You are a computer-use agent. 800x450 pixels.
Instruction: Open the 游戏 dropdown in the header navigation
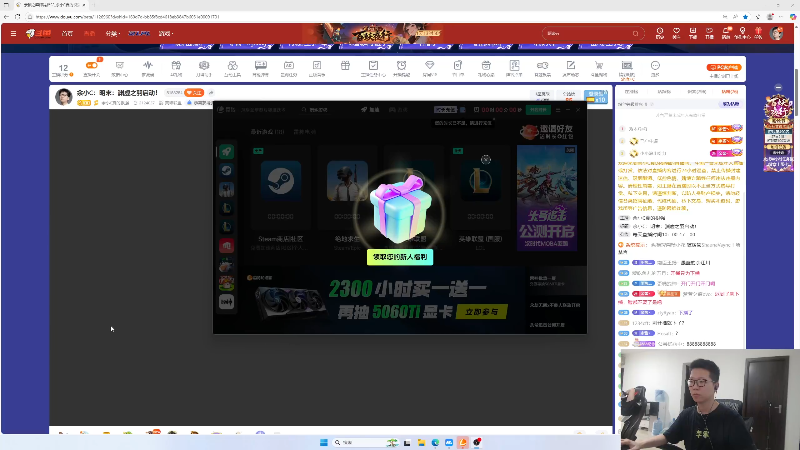click(166, 34)
